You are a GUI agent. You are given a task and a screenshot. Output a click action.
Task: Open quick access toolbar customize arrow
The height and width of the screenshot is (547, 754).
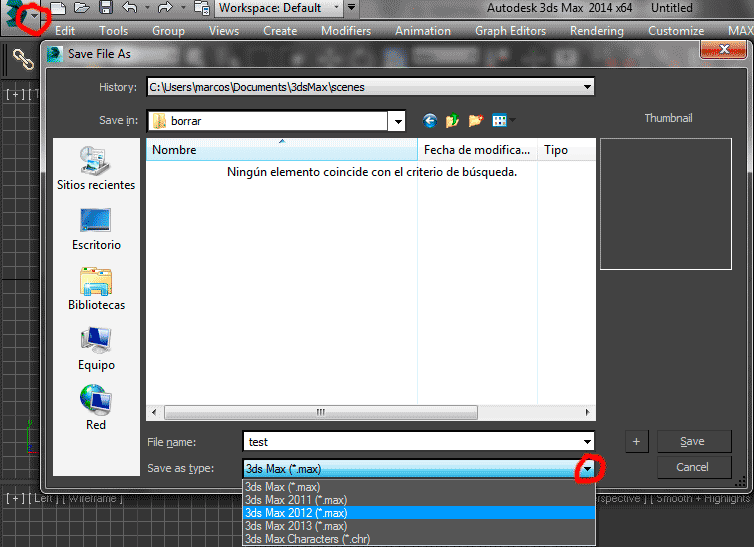point(352,7)
